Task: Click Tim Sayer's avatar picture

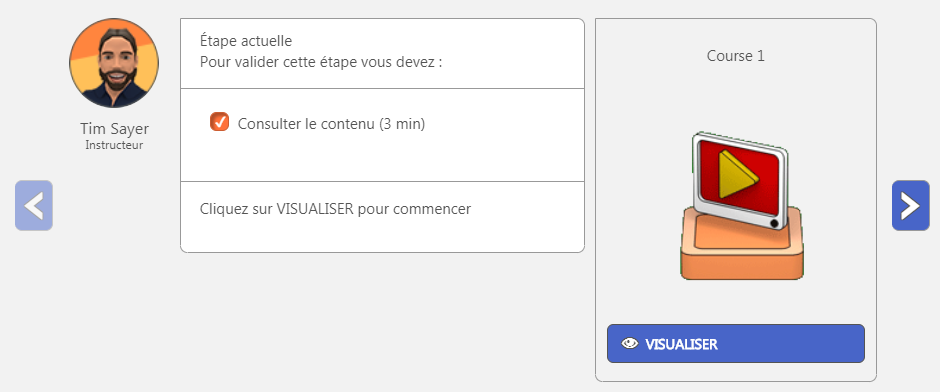Action: [114, 63]
